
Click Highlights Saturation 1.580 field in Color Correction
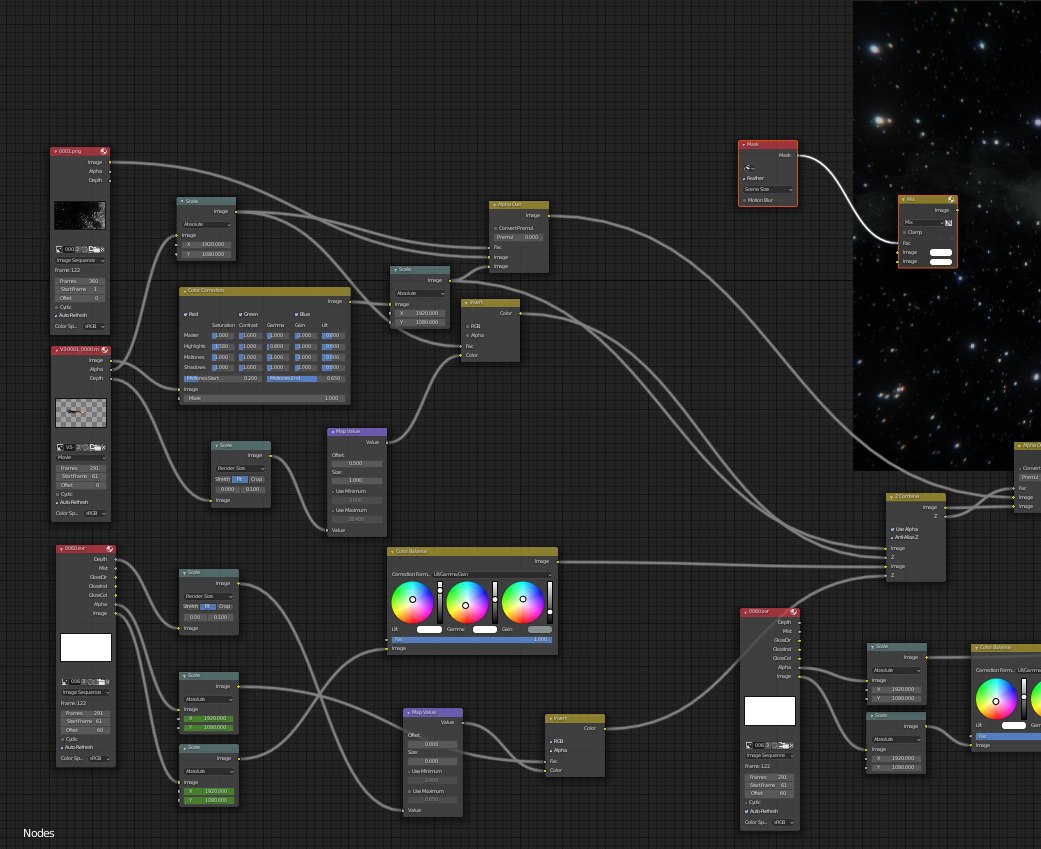click(223, 346)
